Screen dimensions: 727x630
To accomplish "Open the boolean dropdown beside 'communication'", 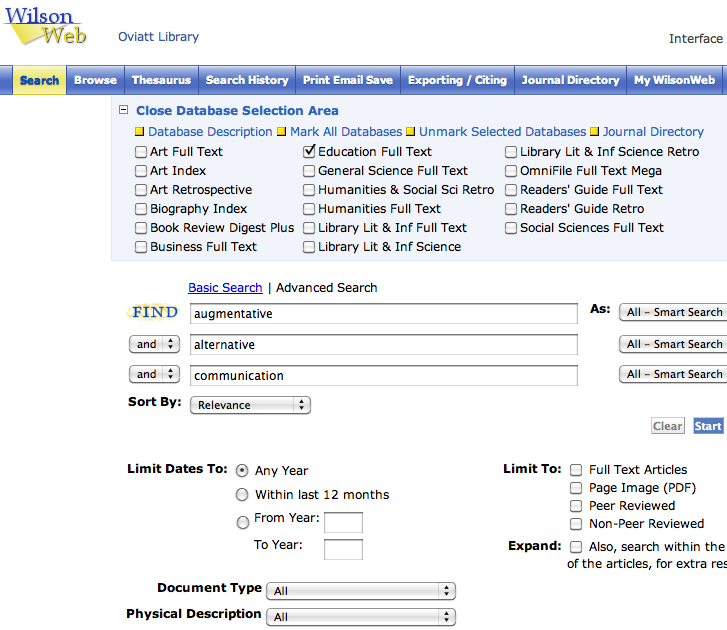I will pyautogui.click(x=154, y=374).
